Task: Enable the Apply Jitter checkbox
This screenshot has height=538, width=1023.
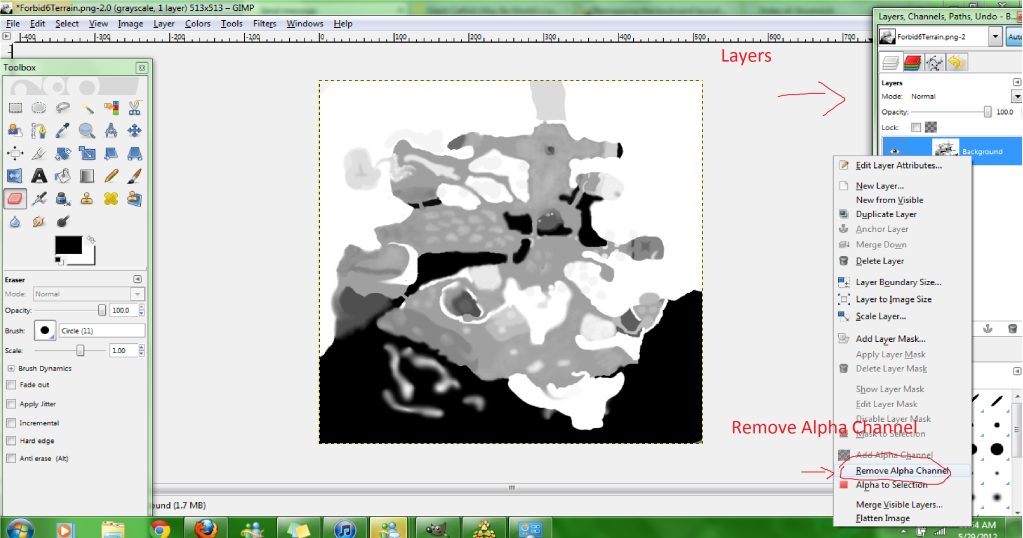Action: [11, 404]
